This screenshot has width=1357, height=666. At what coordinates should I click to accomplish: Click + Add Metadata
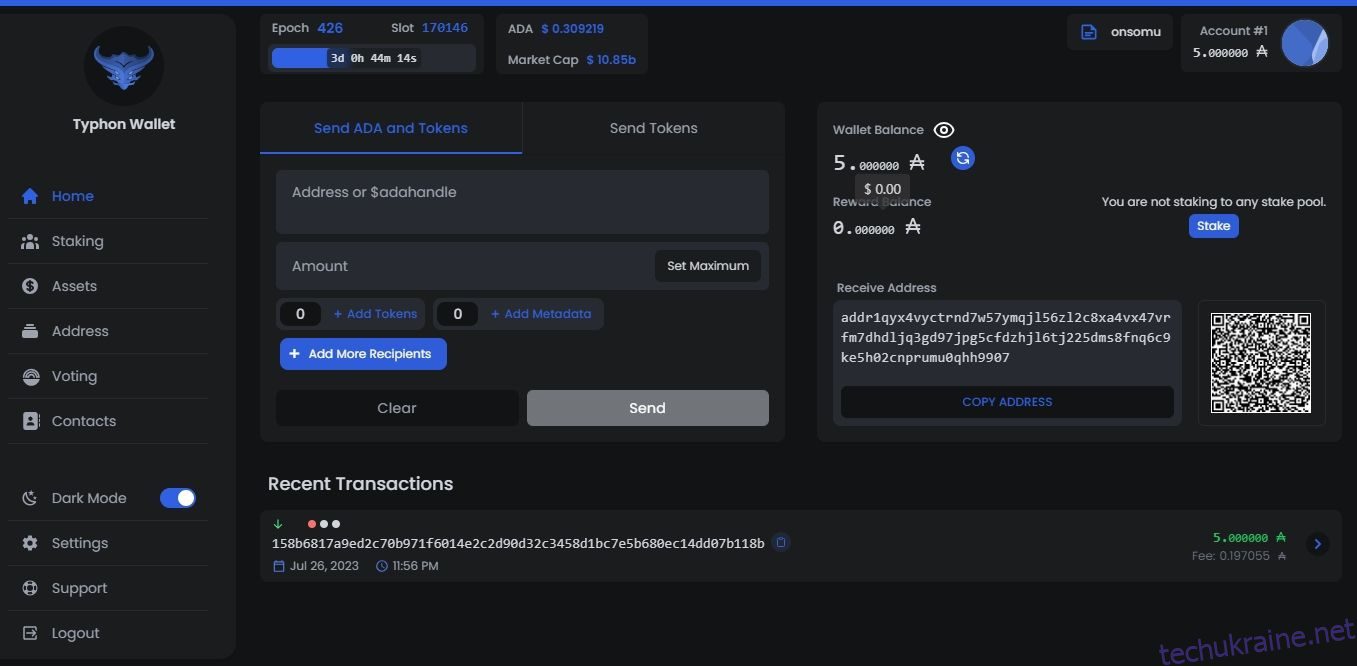click(541, 314)
